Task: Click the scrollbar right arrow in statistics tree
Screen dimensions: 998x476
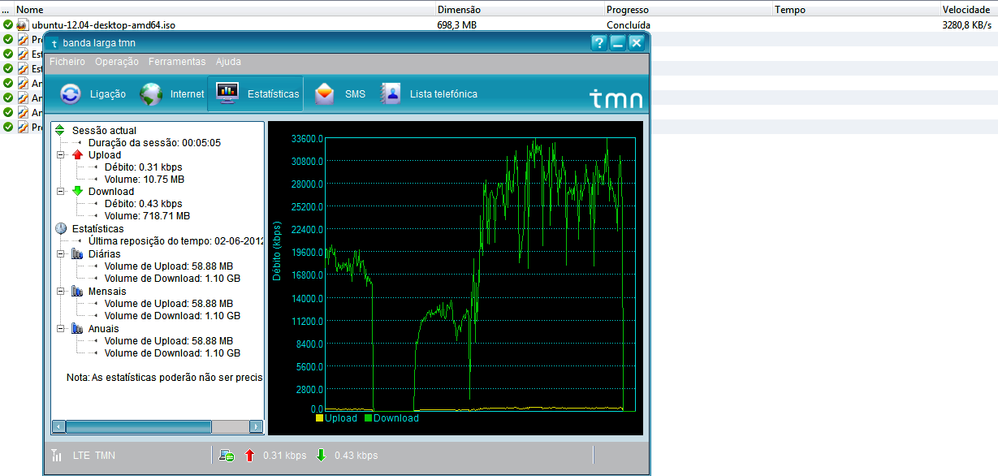Action: (256, 426)
